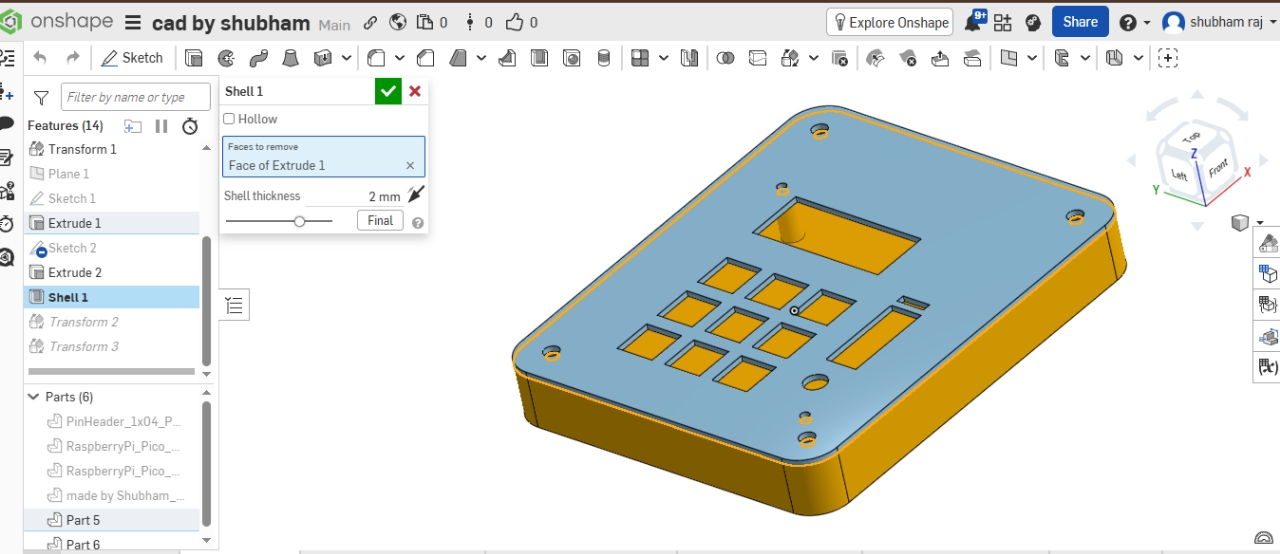1280x554 pixels.
Task: Expand the Fillet tool dropdown arrow
Action: point(399,58)
